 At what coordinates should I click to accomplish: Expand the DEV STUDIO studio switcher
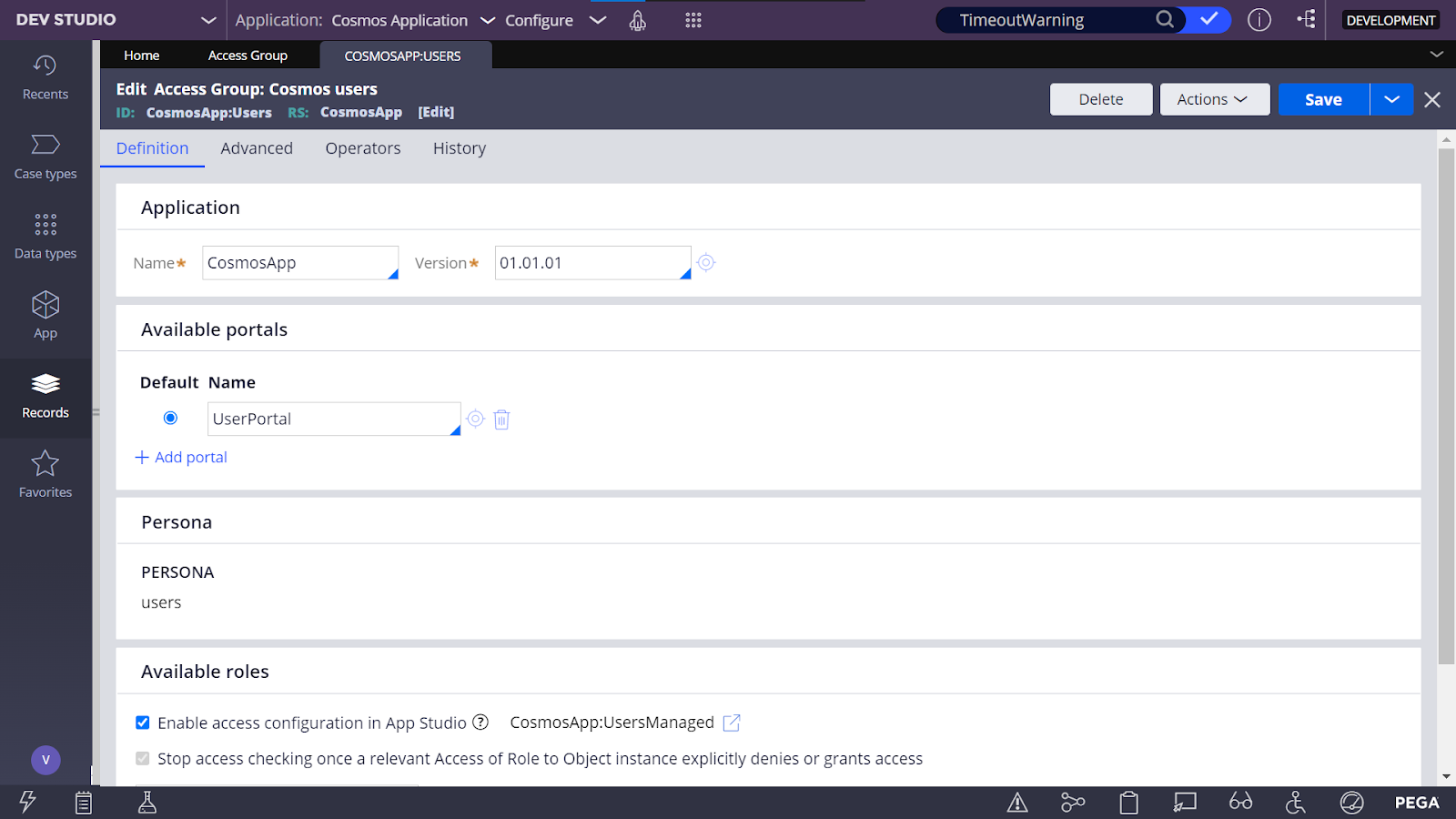208,20
